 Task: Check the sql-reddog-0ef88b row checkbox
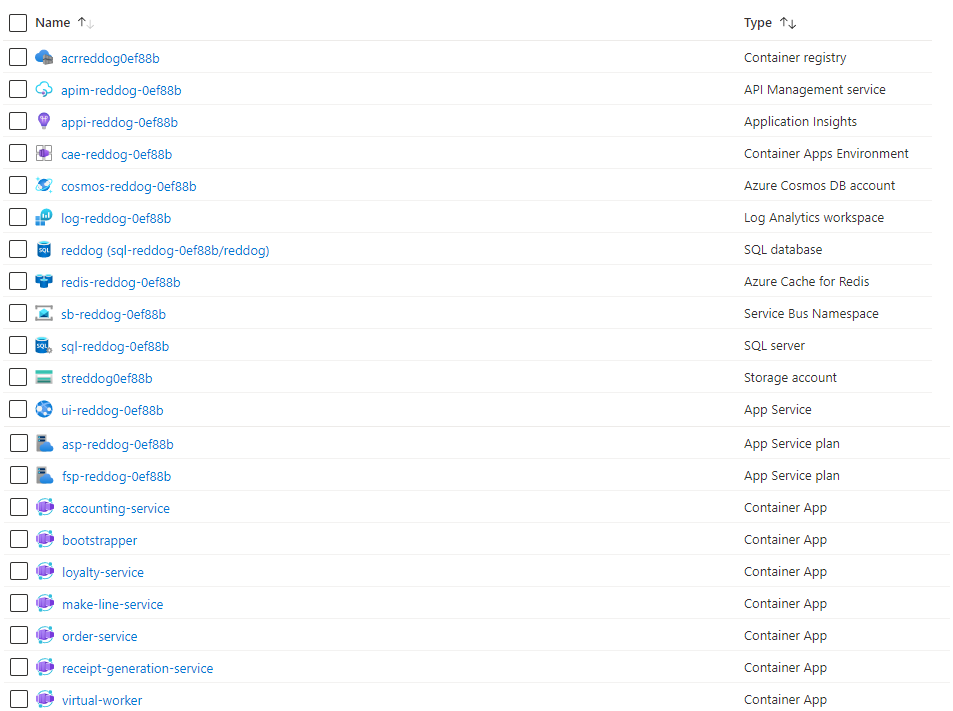click(18, 346)
